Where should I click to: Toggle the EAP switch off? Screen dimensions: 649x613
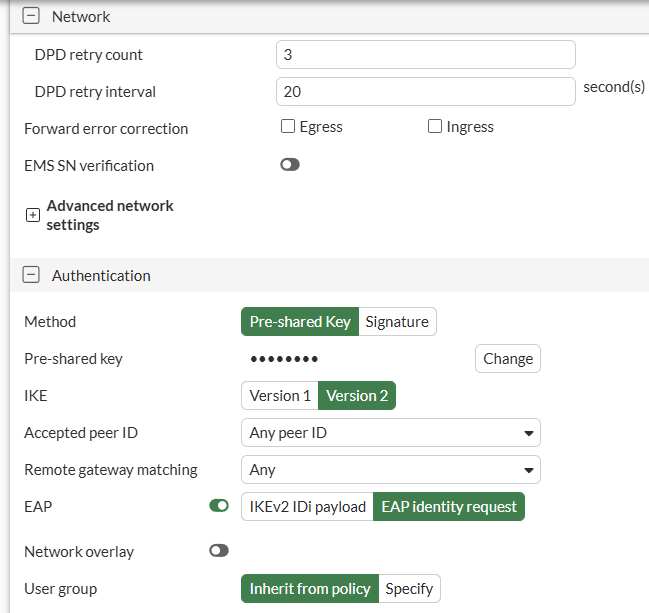coord(219,505)
